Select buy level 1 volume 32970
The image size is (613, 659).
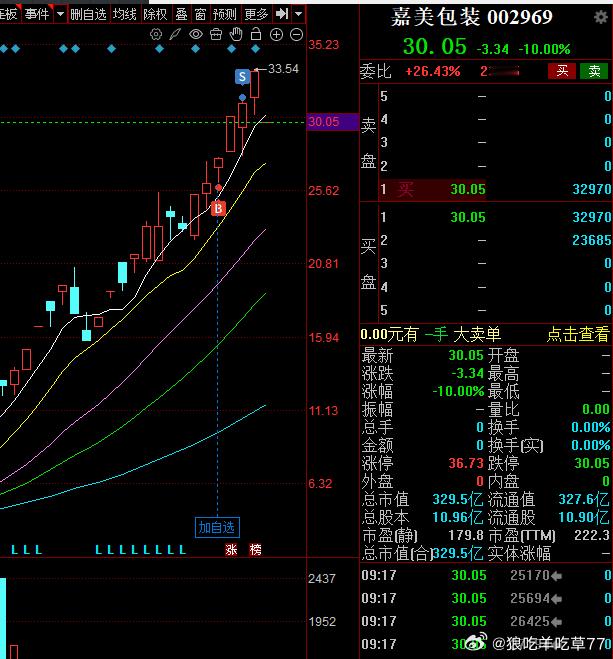click(592, 217)
